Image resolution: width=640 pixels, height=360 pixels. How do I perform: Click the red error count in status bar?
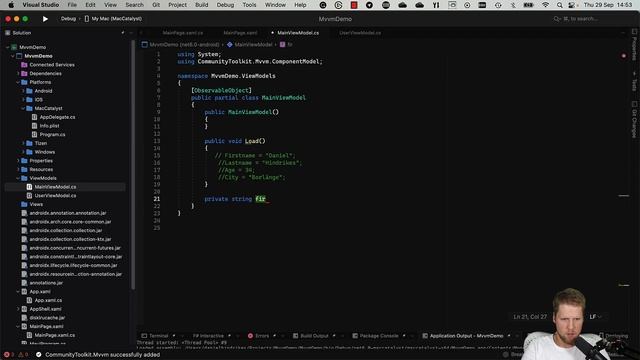[x=9, y=355]
